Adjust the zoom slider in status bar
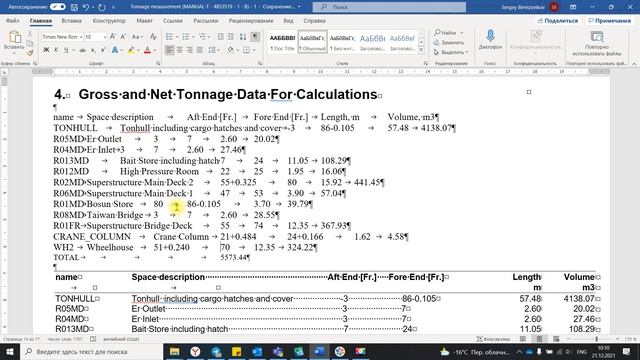The height and width of the screenshot is (360, 640). click(596, 339)
